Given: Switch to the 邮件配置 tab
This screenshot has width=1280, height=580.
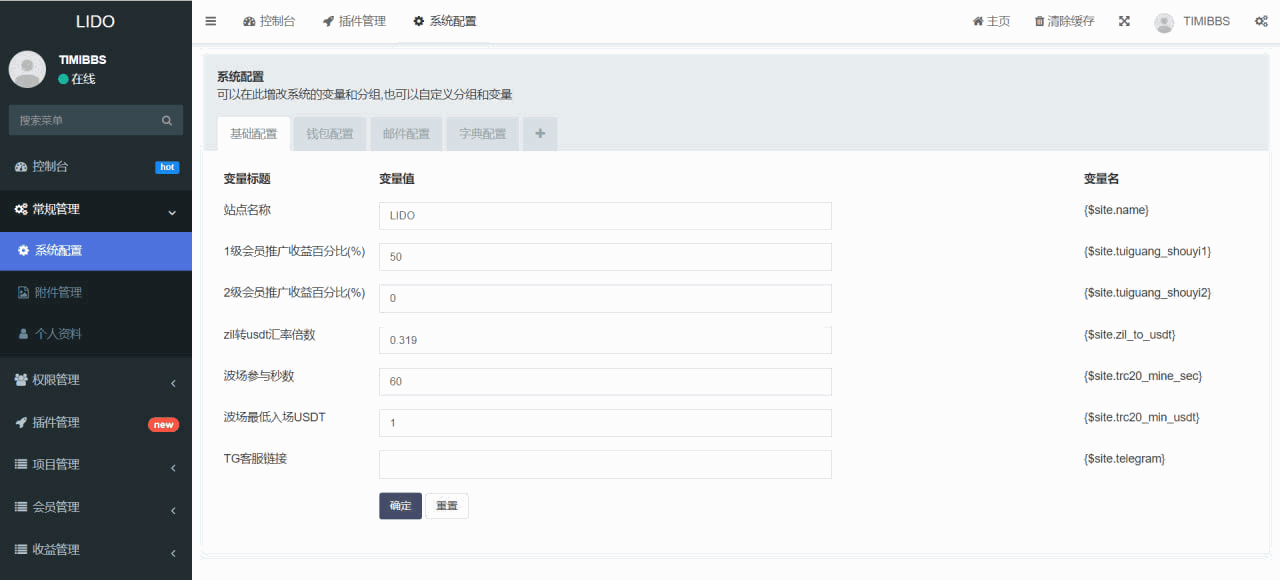Looking at the screenshot, I should click(x=406, y=133).
